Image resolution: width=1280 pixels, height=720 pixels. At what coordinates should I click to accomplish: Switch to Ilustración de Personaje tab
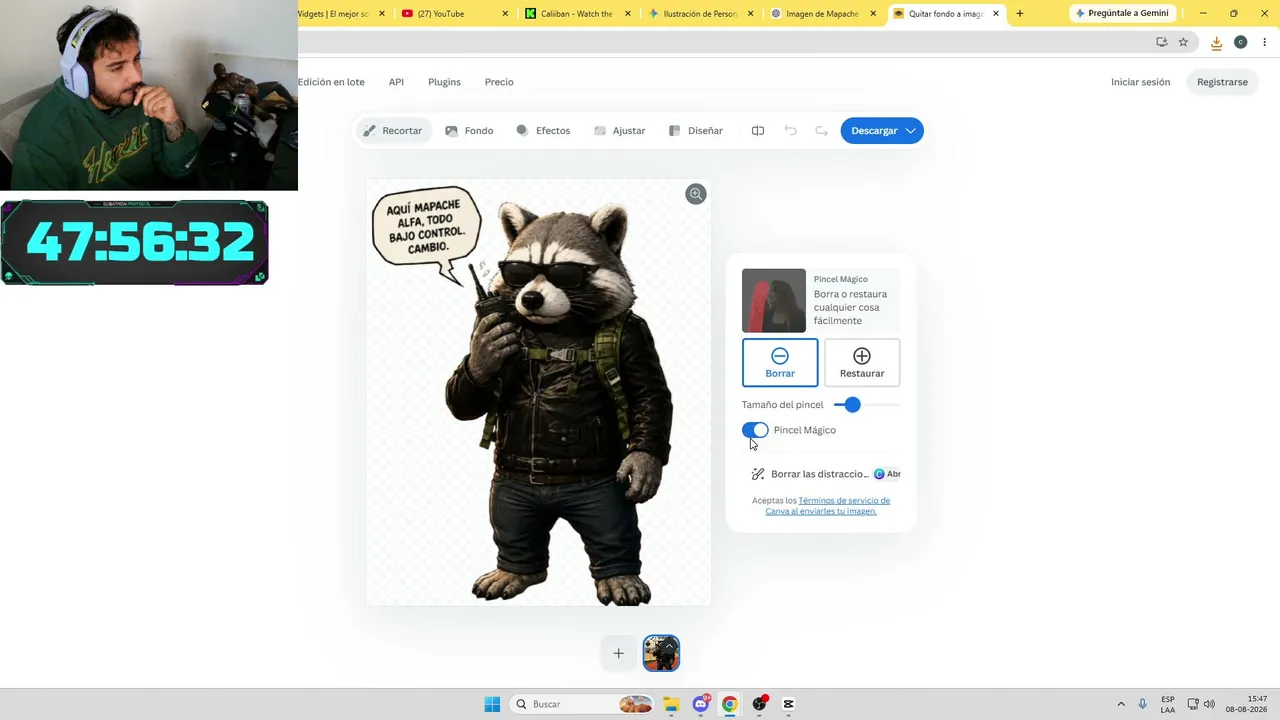point(701,14)
